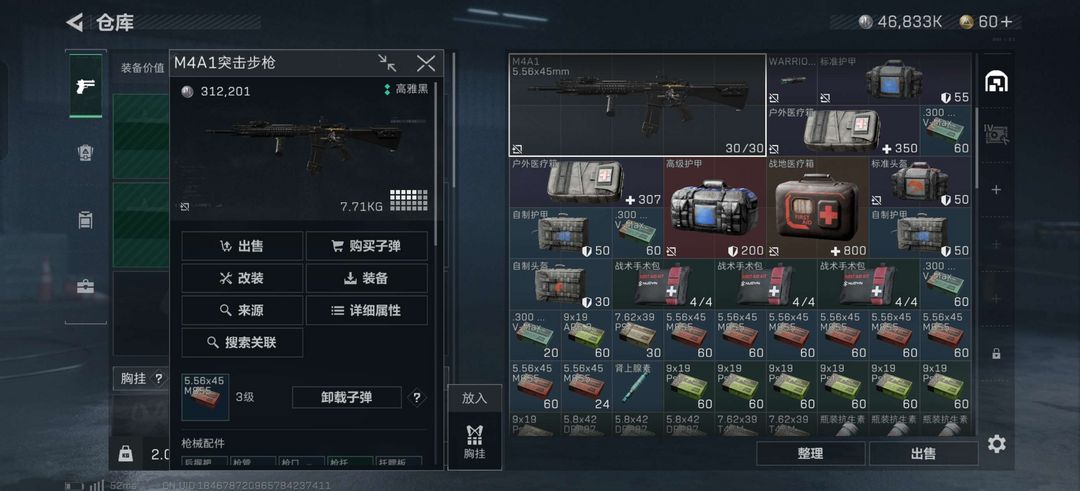
Task: Toggle the lock icon in the bottom-left corner
Action: point(125,453)
